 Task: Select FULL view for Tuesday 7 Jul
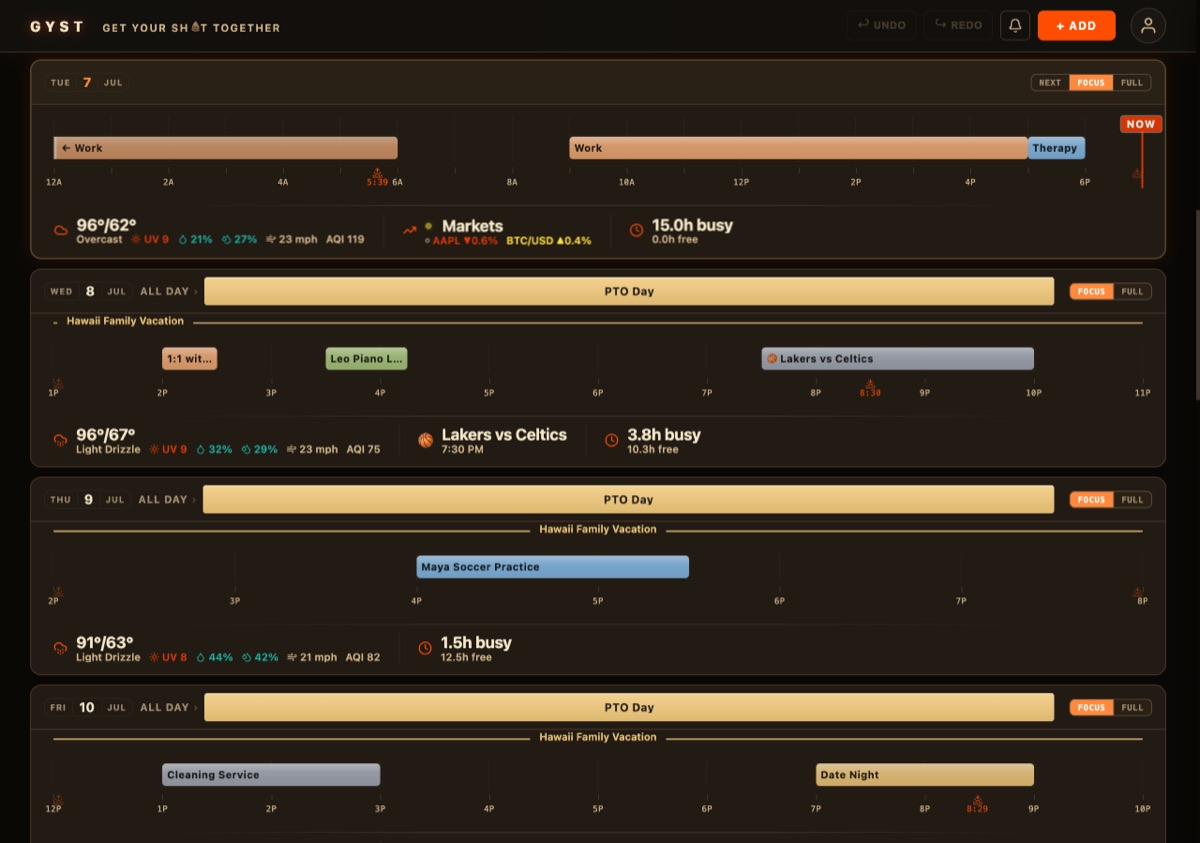(x=1131, y=83)
